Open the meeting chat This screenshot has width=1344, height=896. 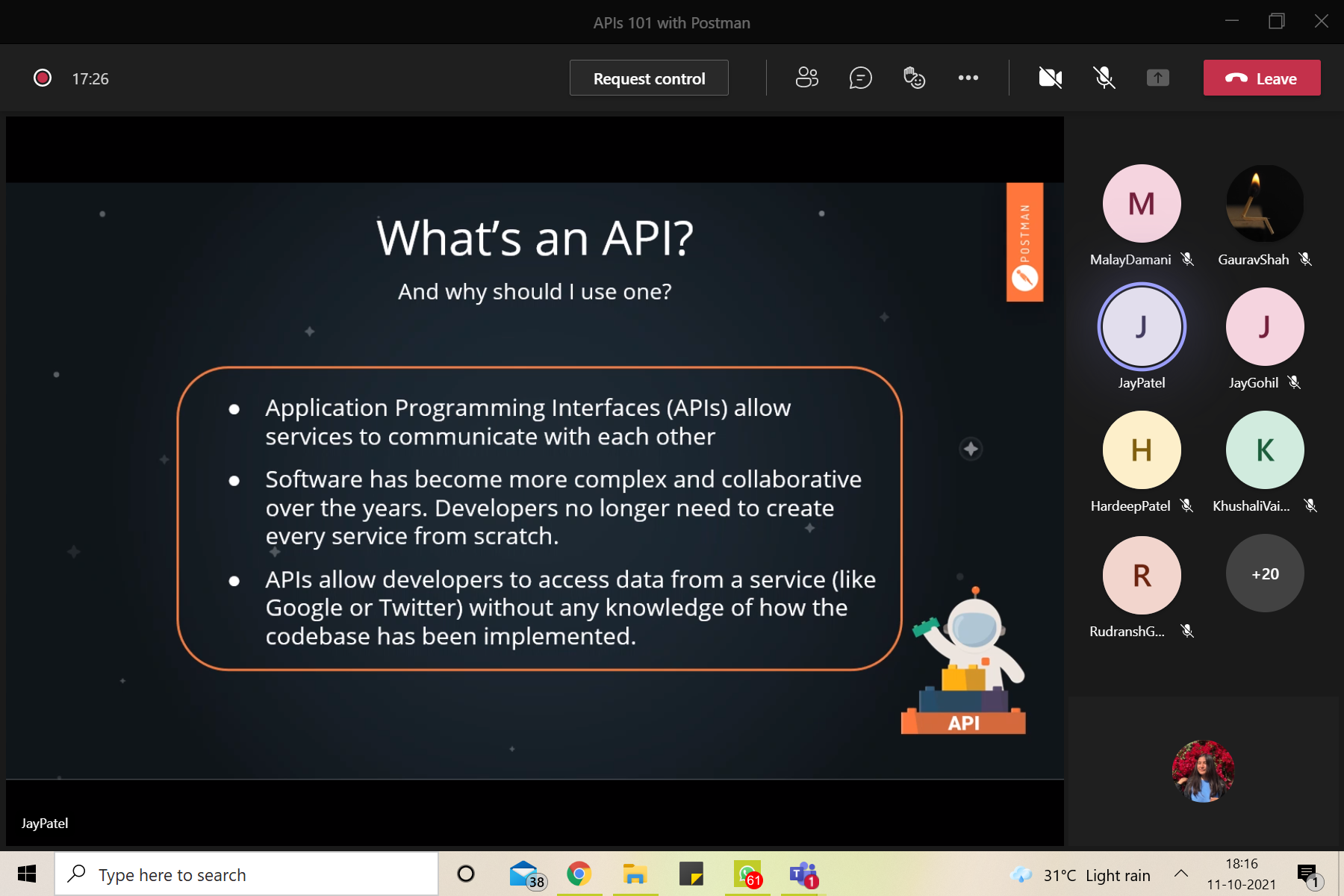[861, 78]
